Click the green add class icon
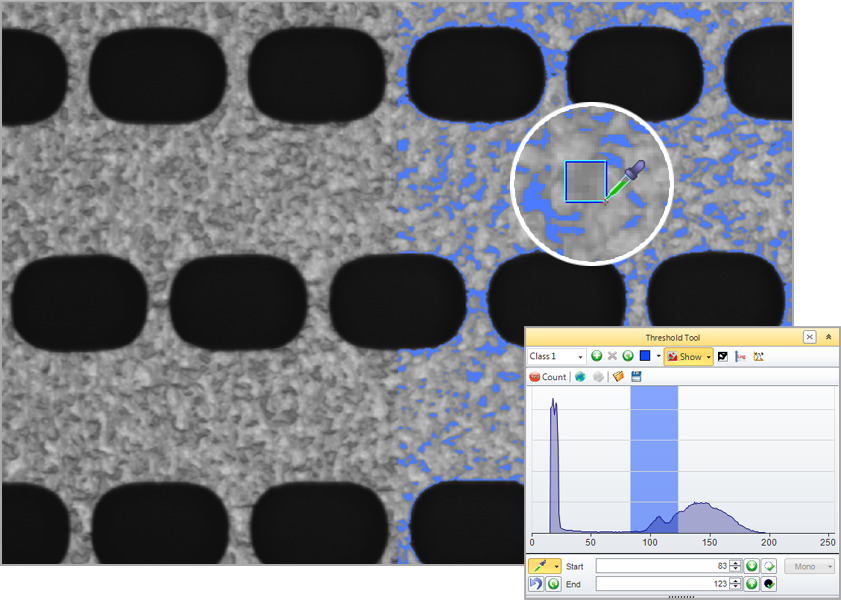The image size is (841, 600). pos(597,356)
